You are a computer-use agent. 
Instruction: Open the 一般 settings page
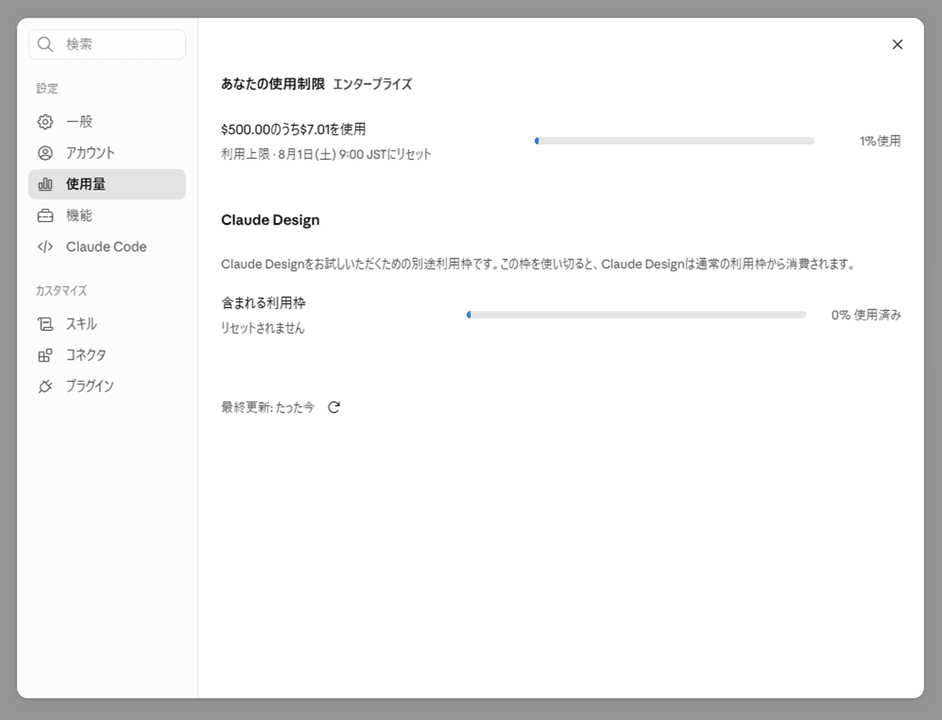[107, 121]
